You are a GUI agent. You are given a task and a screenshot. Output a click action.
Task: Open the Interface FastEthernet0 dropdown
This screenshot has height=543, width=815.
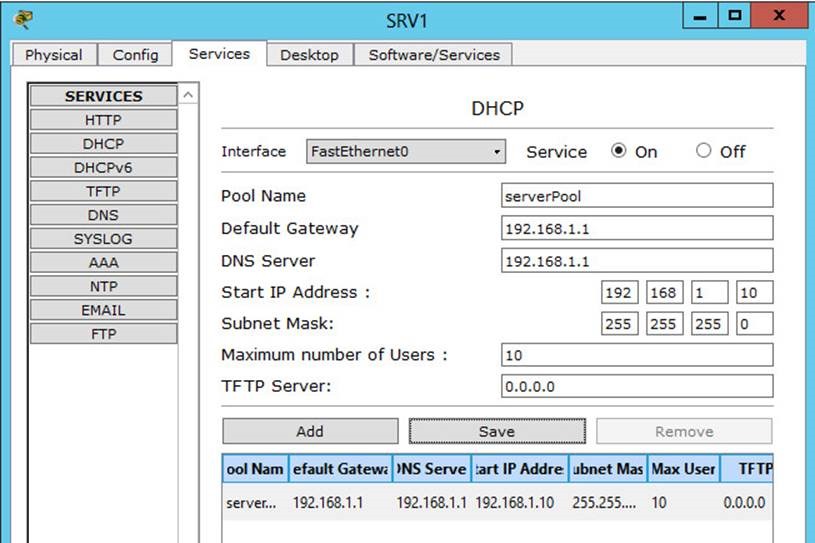pyautogui.click(x=405, y=151)
